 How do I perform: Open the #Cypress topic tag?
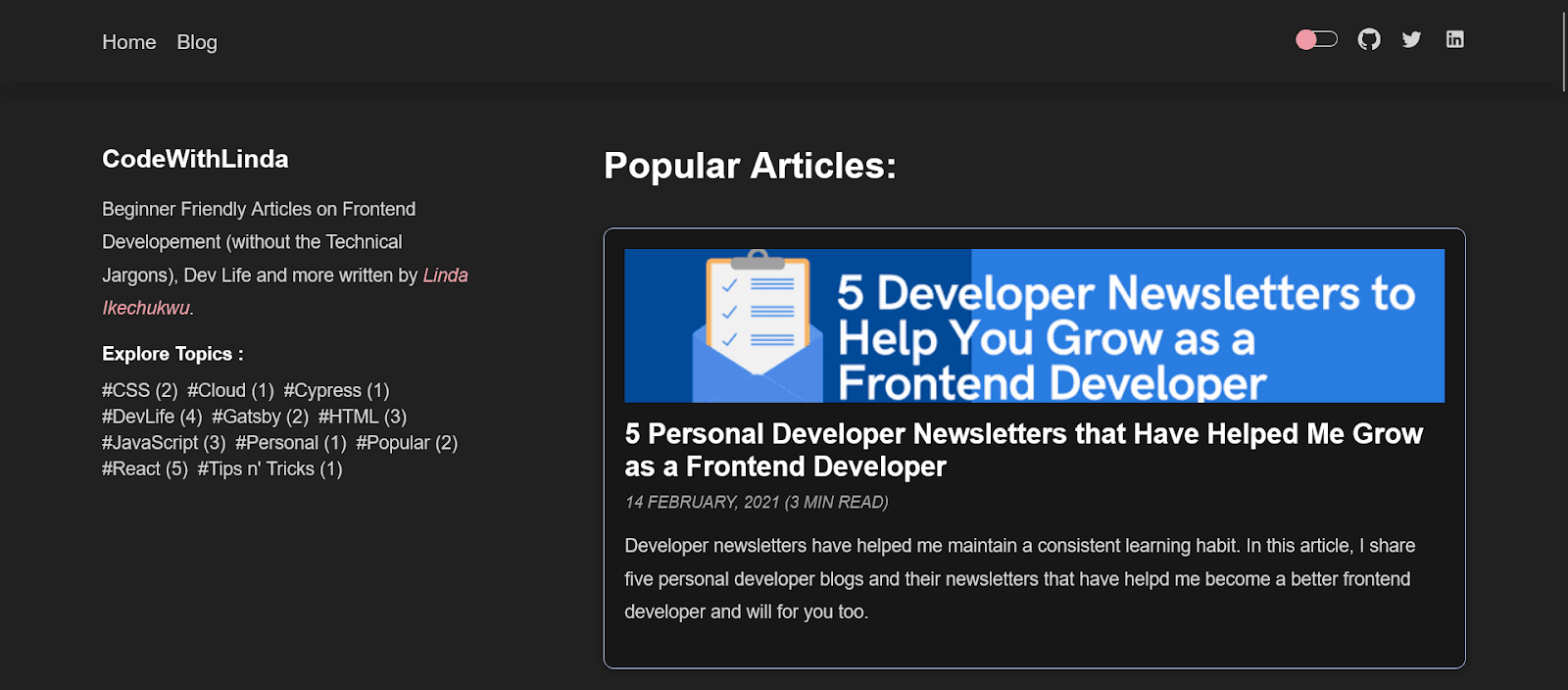click(x=336, y=390)
